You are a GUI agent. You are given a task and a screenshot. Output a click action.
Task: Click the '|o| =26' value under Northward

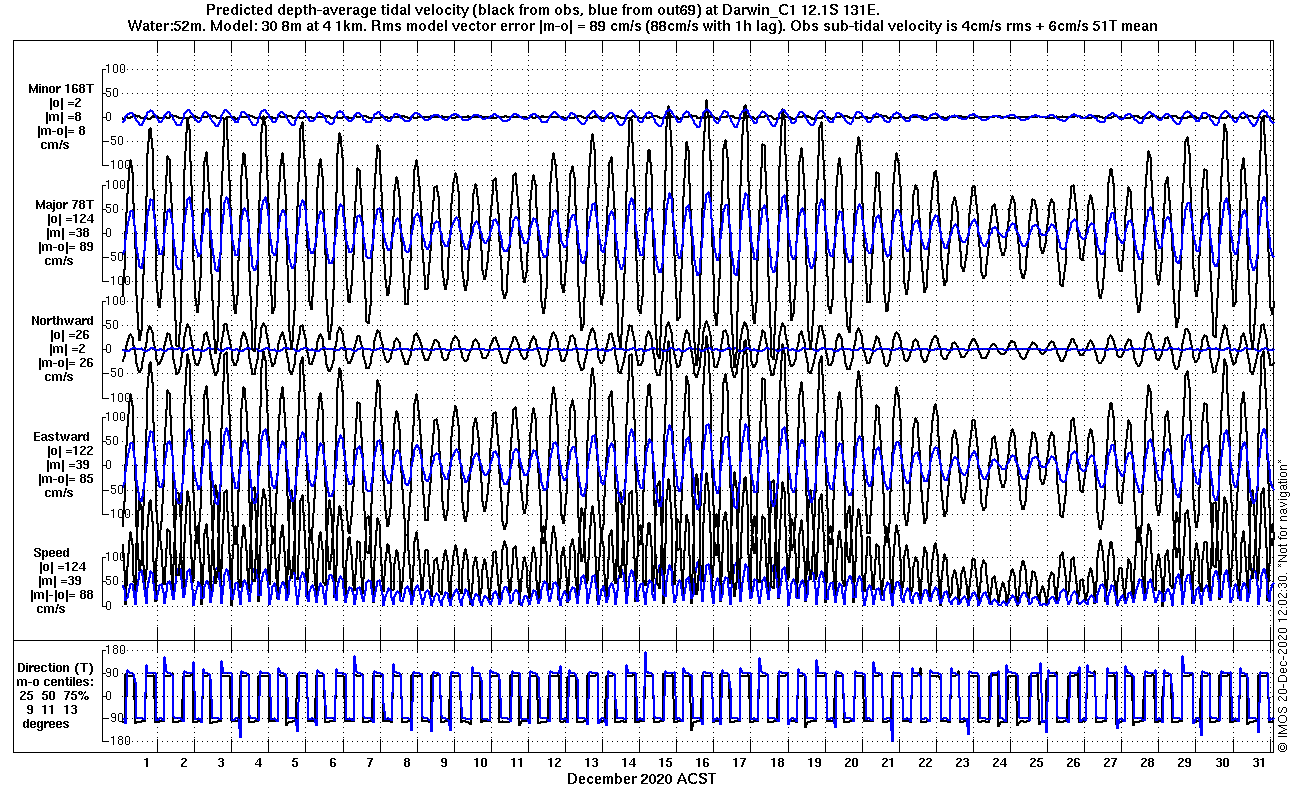[x=69, y=335]
